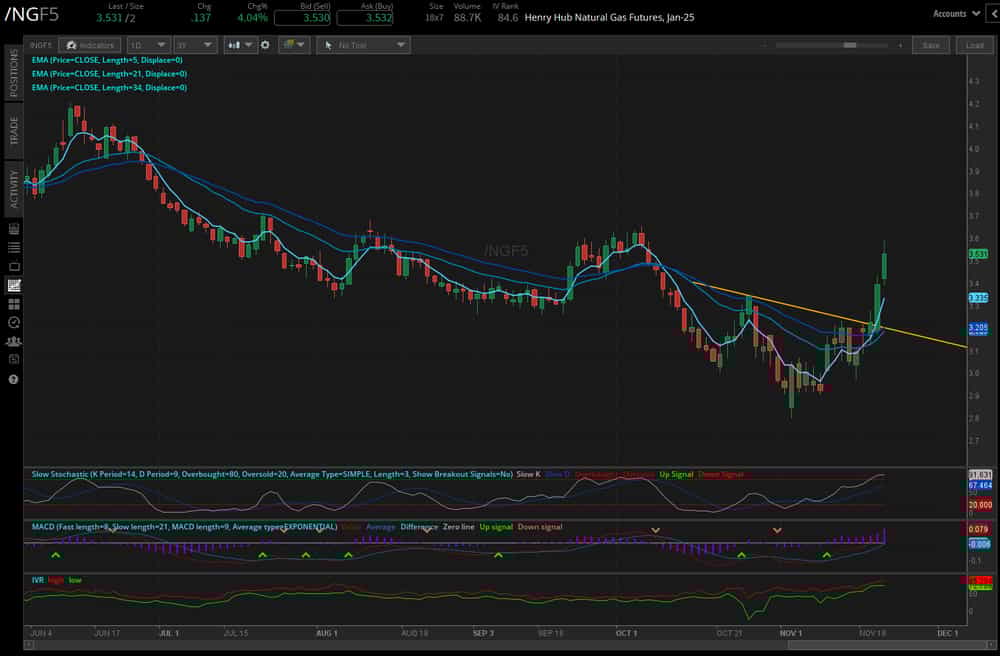Open the chart settings gear
1000x656 pixels.
tap(265, 45)
